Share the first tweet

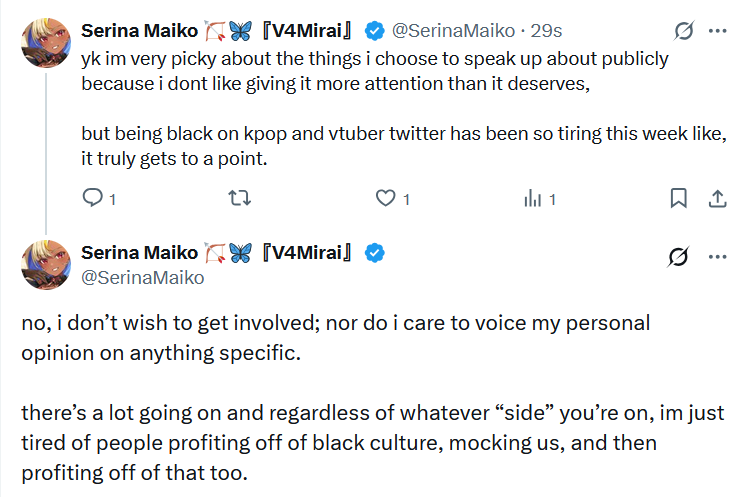click(716, 198)
